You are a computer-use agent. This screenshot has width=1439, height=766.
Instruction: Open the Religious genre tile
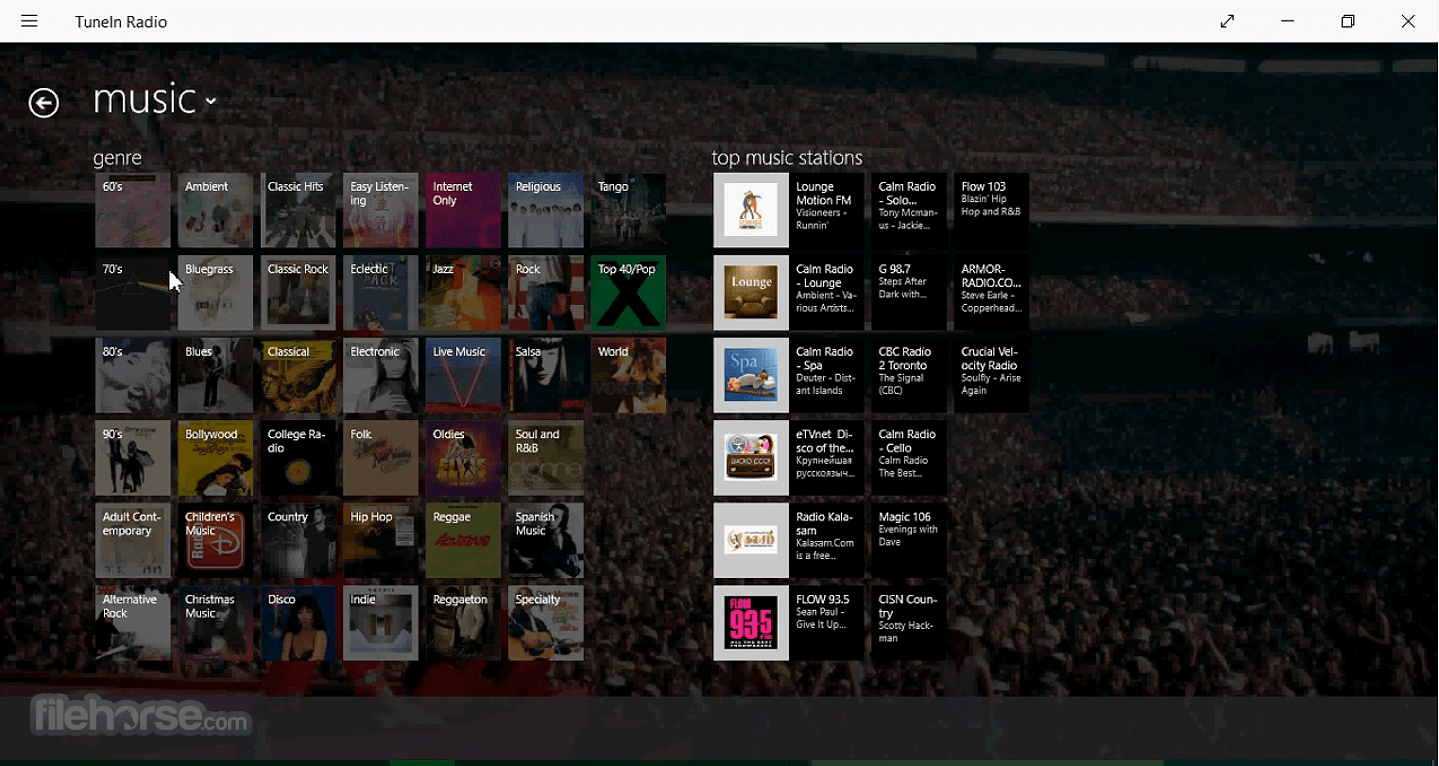coord(546,210)
